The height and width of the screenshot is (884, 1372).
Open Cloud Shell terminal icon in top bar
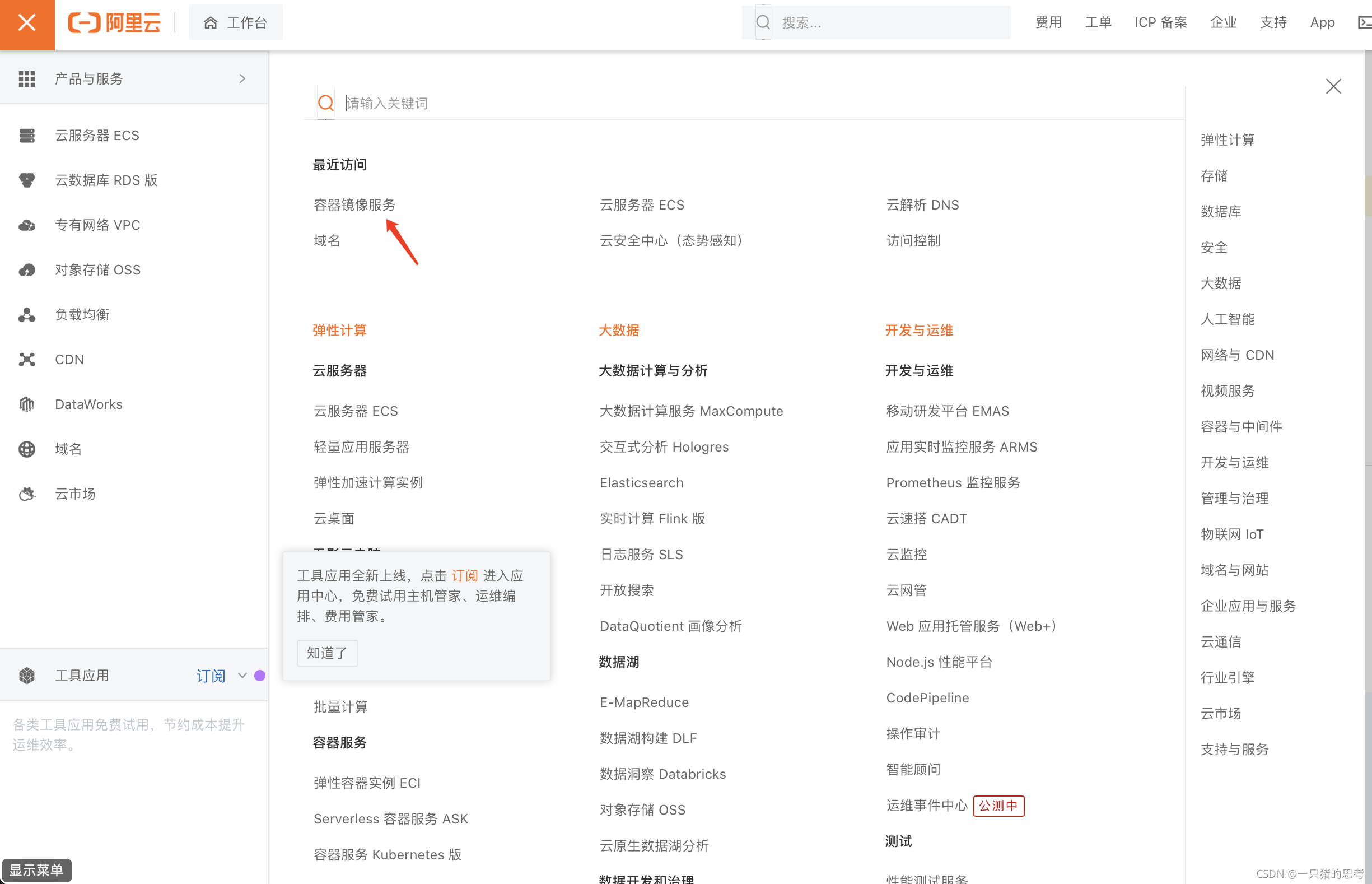click(1364, 23)
